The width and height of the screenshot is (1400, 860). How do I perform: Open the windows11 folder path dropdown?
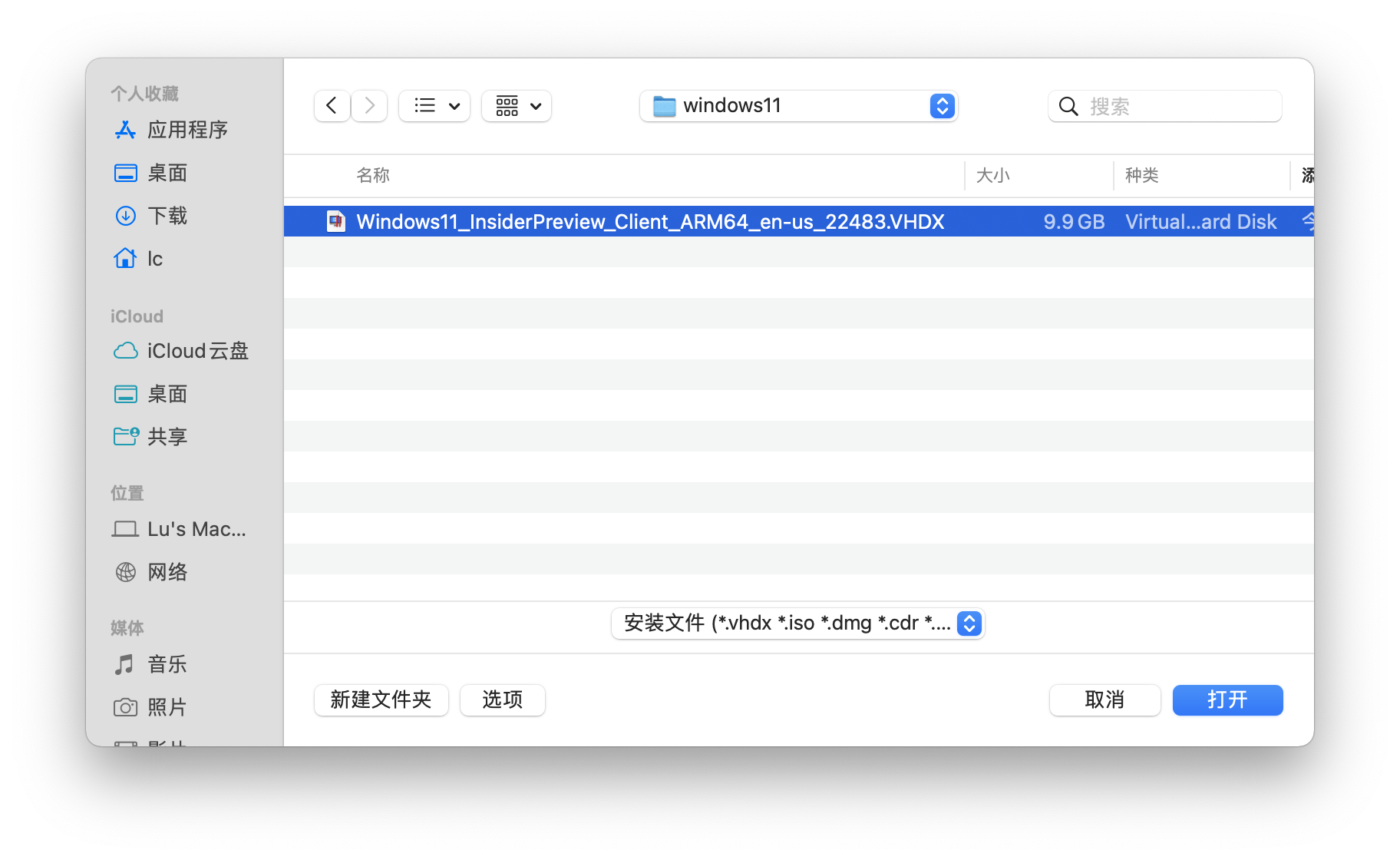[798, 106]
